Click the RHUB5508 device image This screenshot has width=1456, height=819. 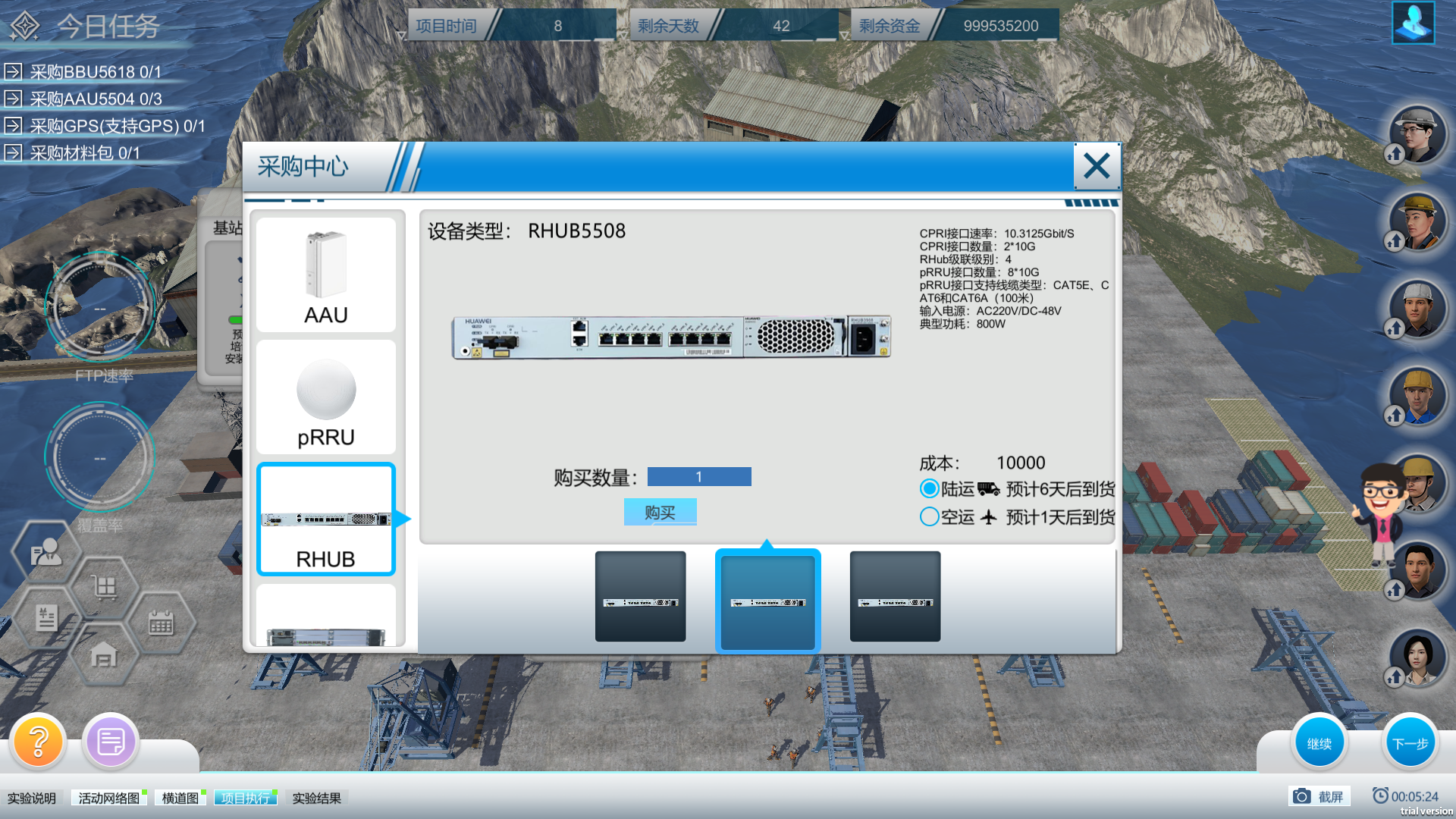(x=671, y=337)
